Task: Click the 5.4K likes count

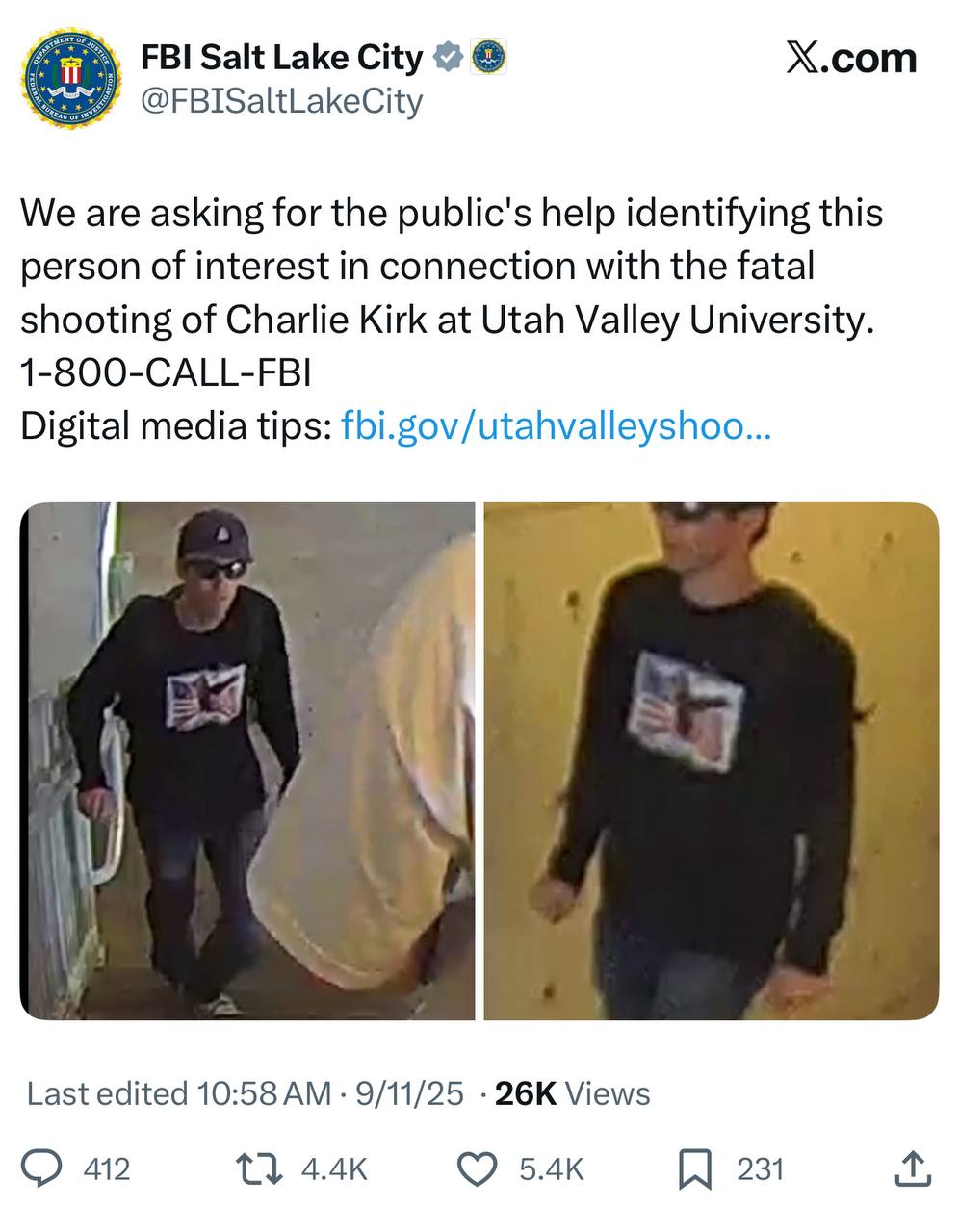Action: click(552, 1168)
